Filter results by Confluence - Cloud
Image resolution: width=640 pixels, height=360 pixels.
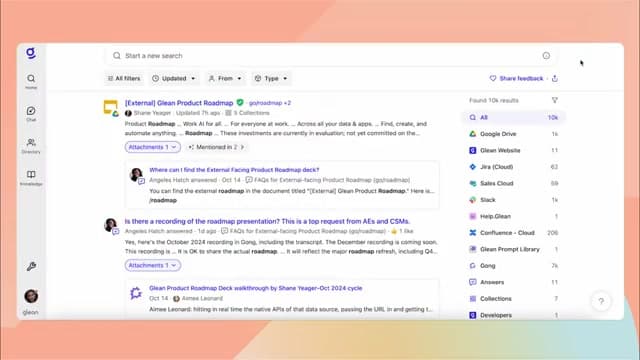pos(513,233)
